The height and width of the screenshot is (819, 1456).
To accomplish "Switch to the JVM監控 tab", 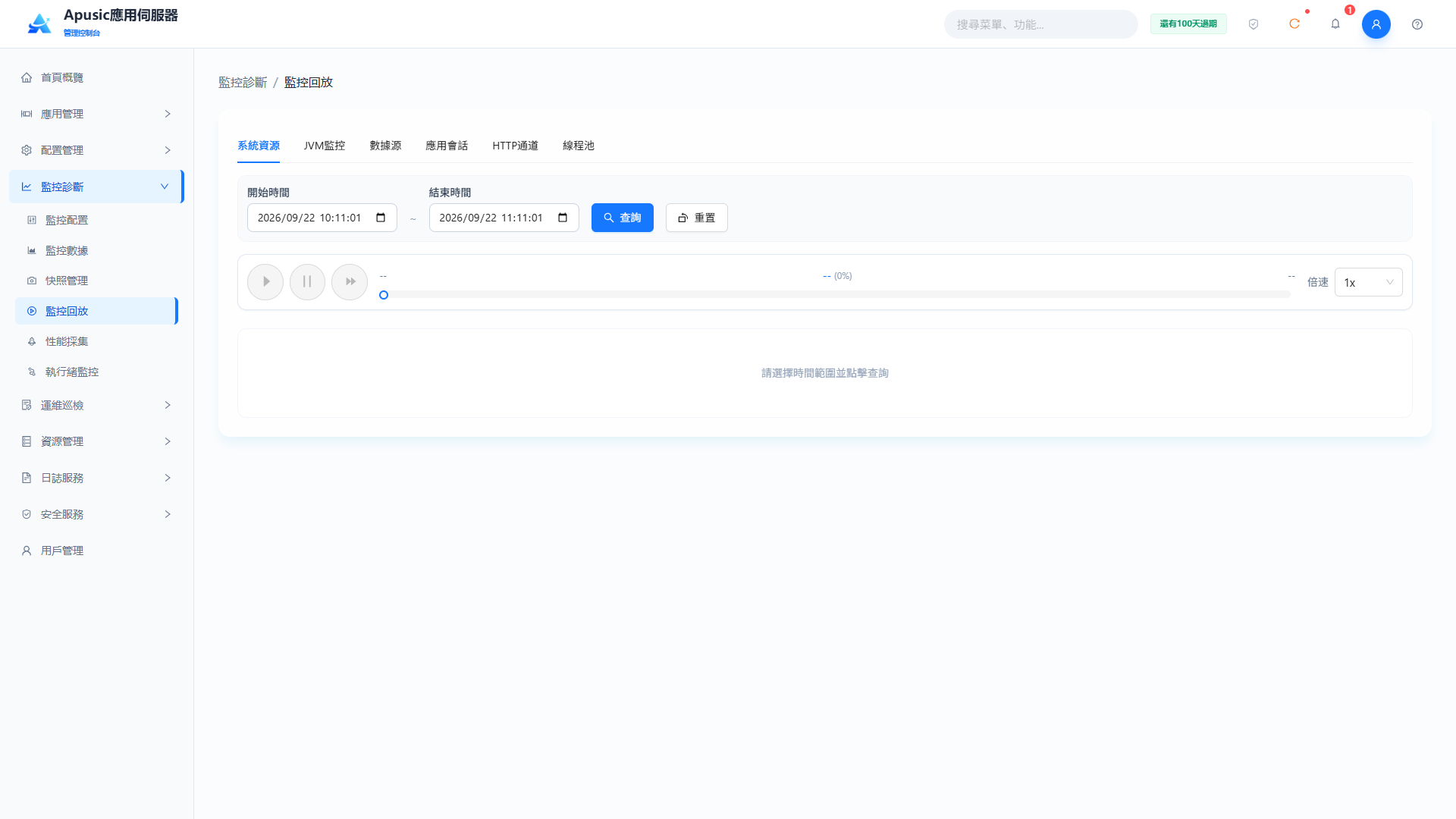I will point(325,146).
